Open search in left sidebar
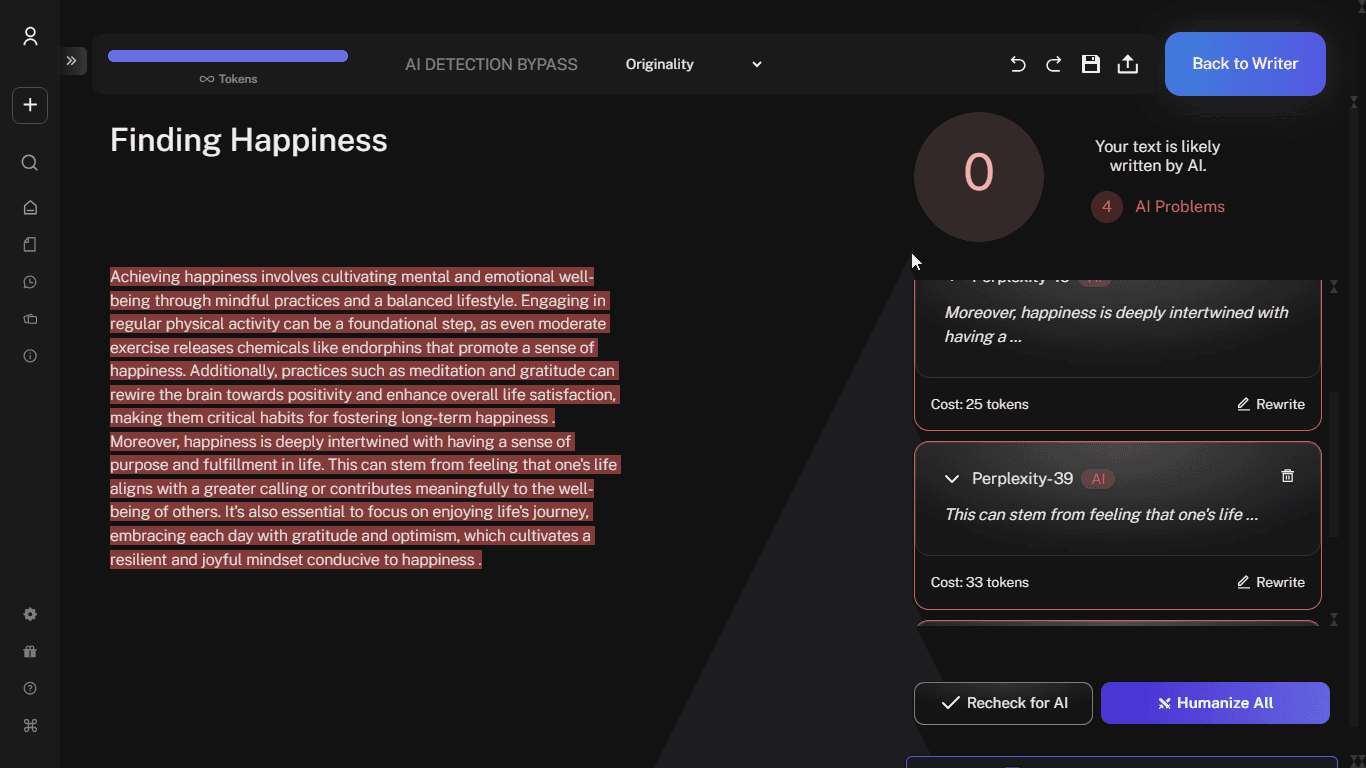 pyautogui.click(x=30, y=163)
